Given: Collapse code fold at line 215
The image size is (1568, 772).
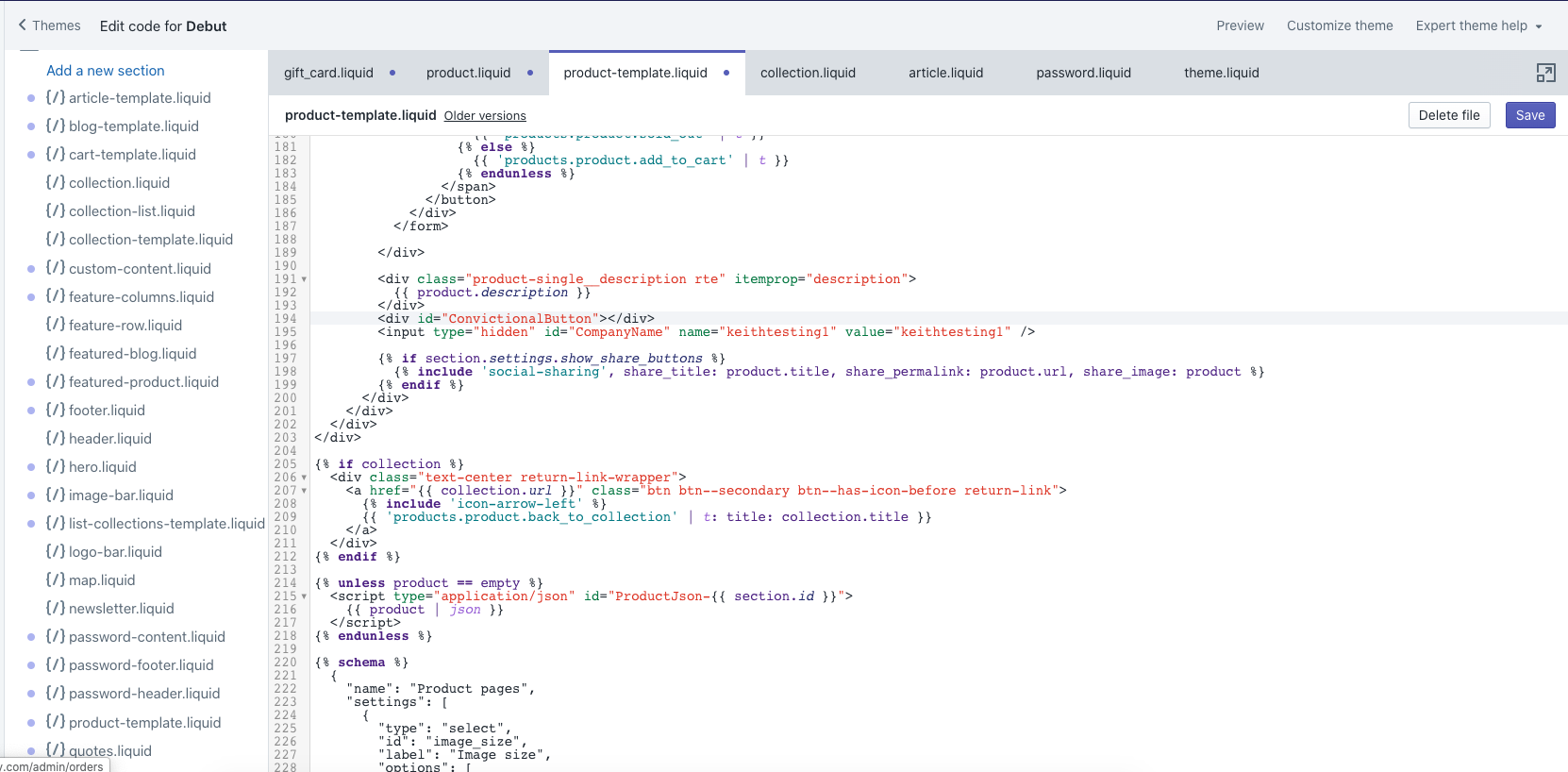Looking at the screenshot, I should click(x=304, y=596).
